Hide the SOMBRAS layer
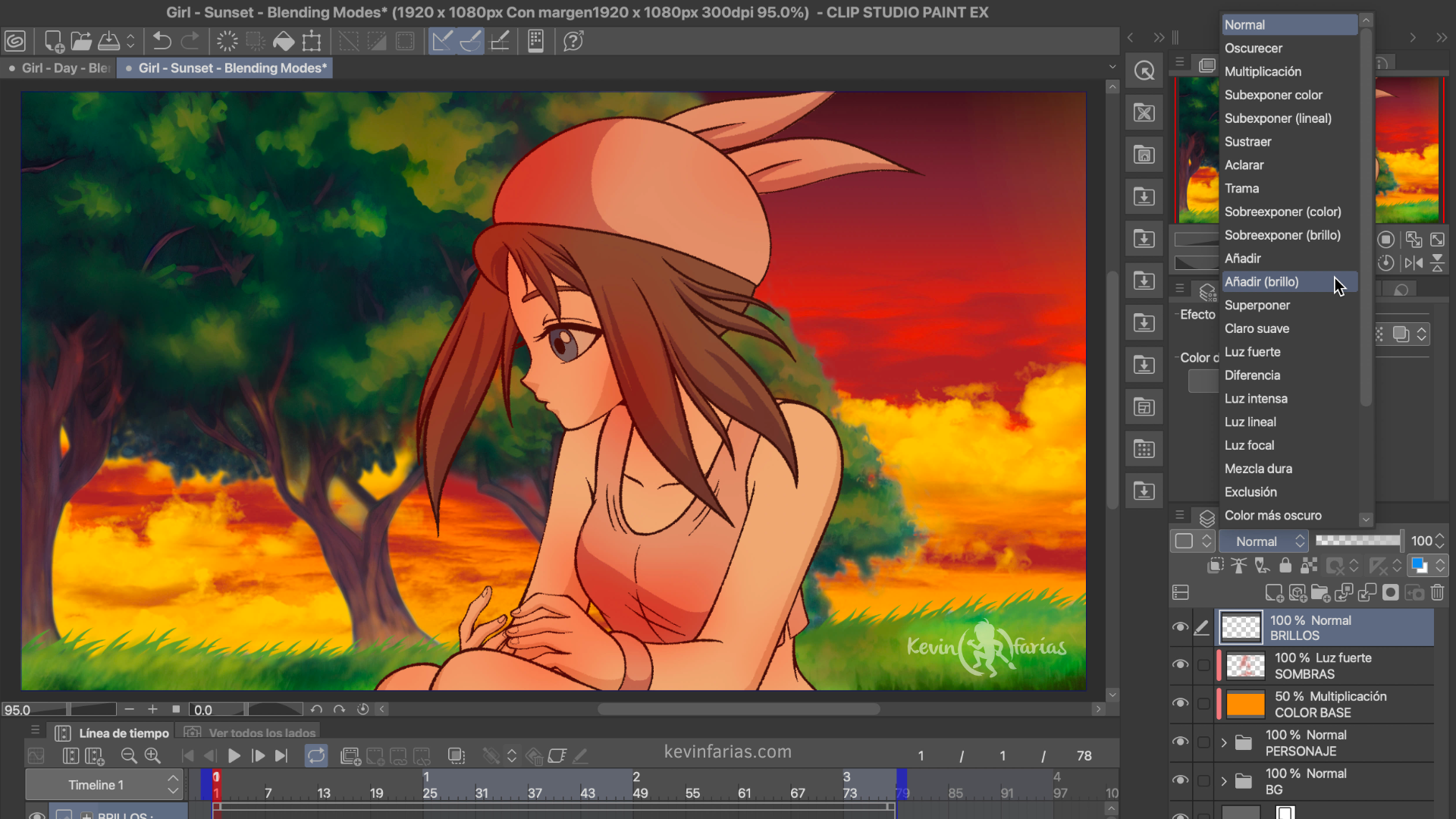The width and height of the screenshot is (1456, 819). (x=1180, y=665)
